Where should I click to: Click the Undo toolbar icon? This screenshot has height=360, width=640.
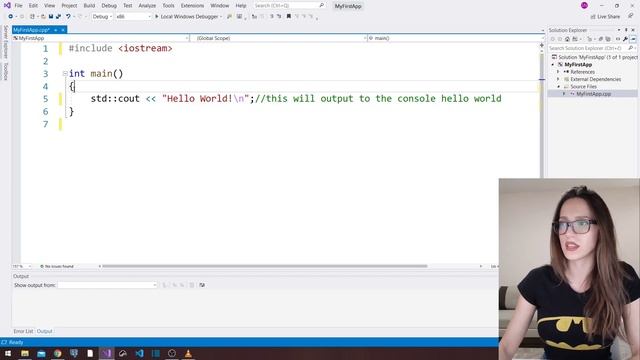(x=68, y=16)
